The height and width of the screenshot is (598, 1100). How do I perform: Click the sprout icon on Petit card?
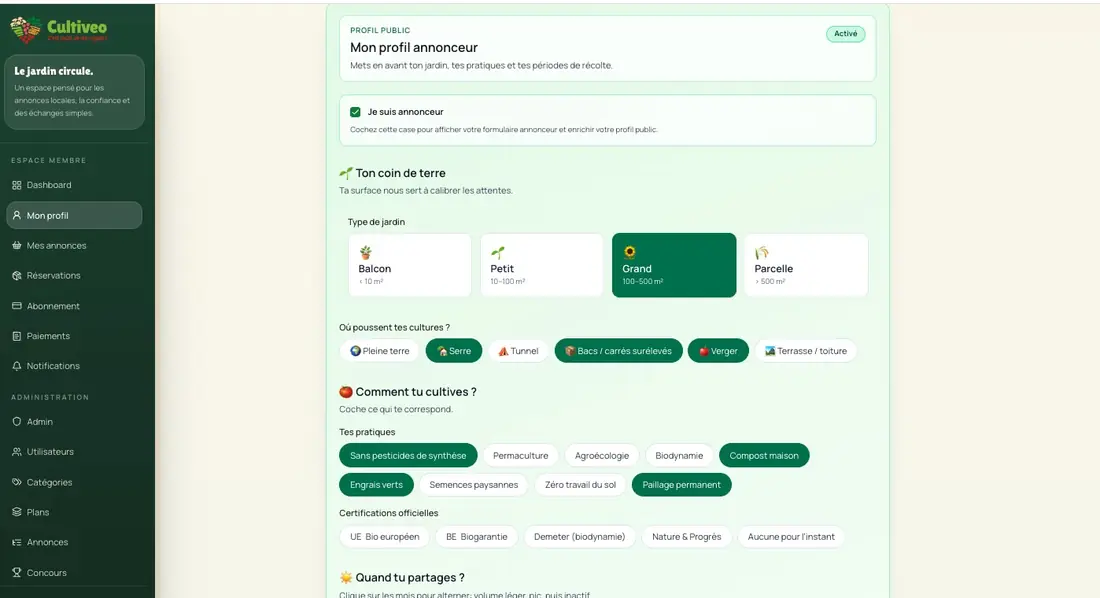(497, 253)
